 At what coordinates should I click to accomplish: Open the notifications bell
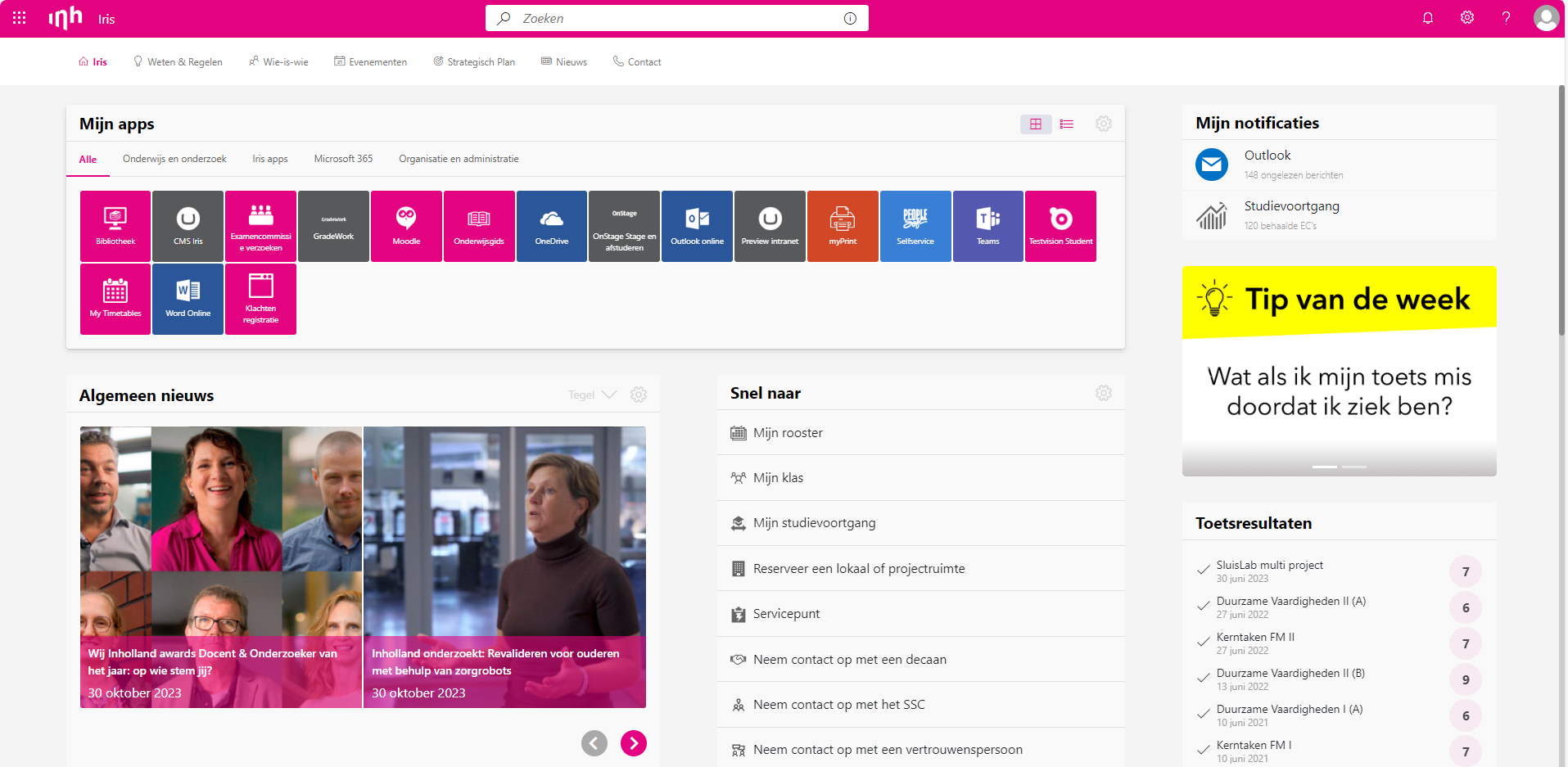tap(1428, 18)
